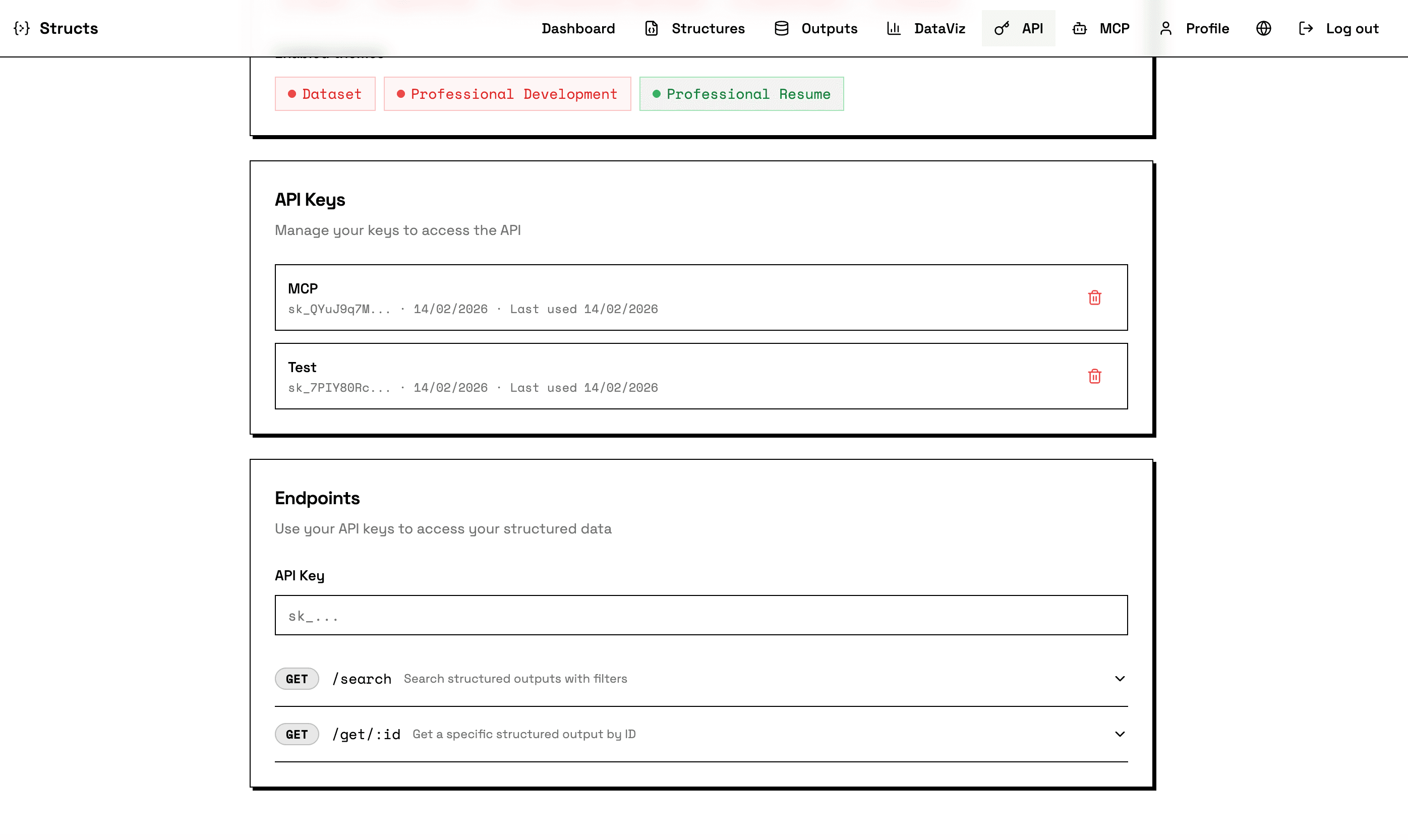Enable the Professional Development theme
This screenshot has width=1408, height=840.
point(507,93)
